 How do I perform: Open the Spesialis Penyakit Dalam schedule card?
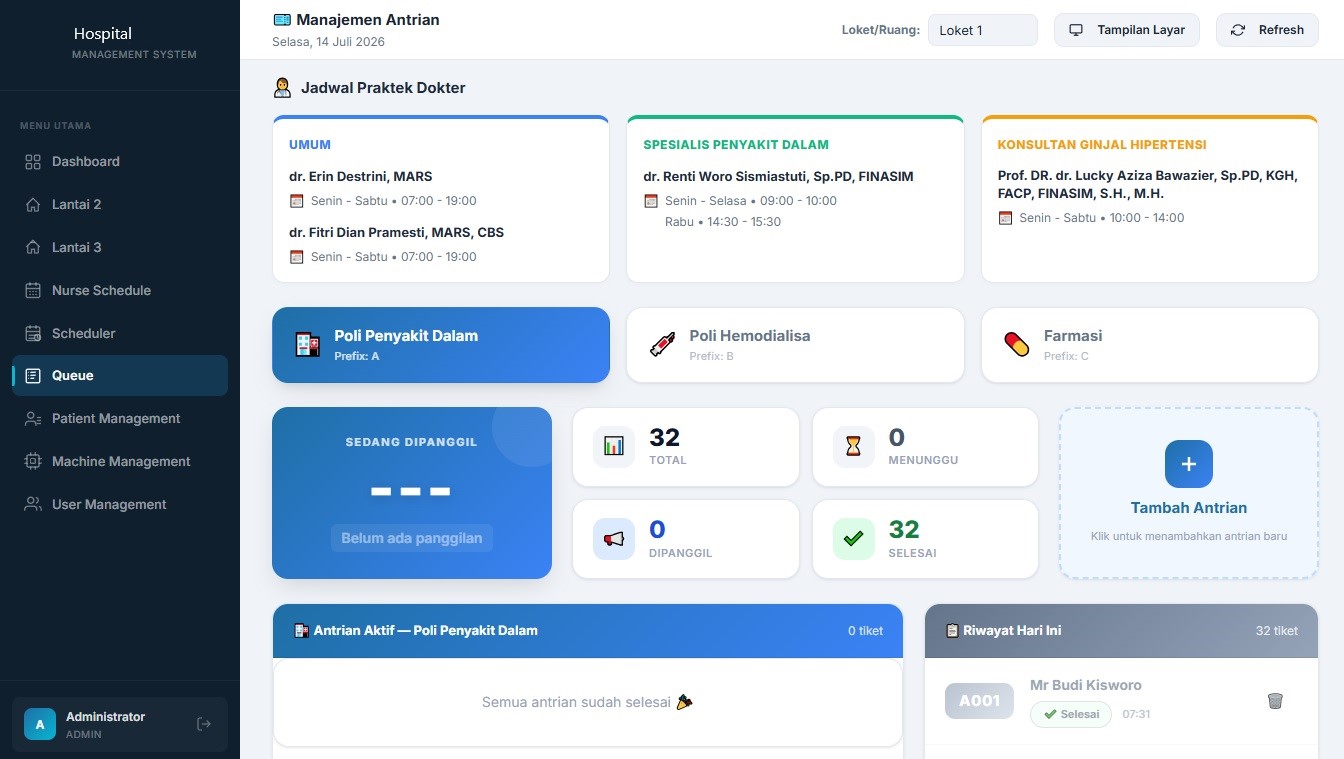tap(795, 199)
